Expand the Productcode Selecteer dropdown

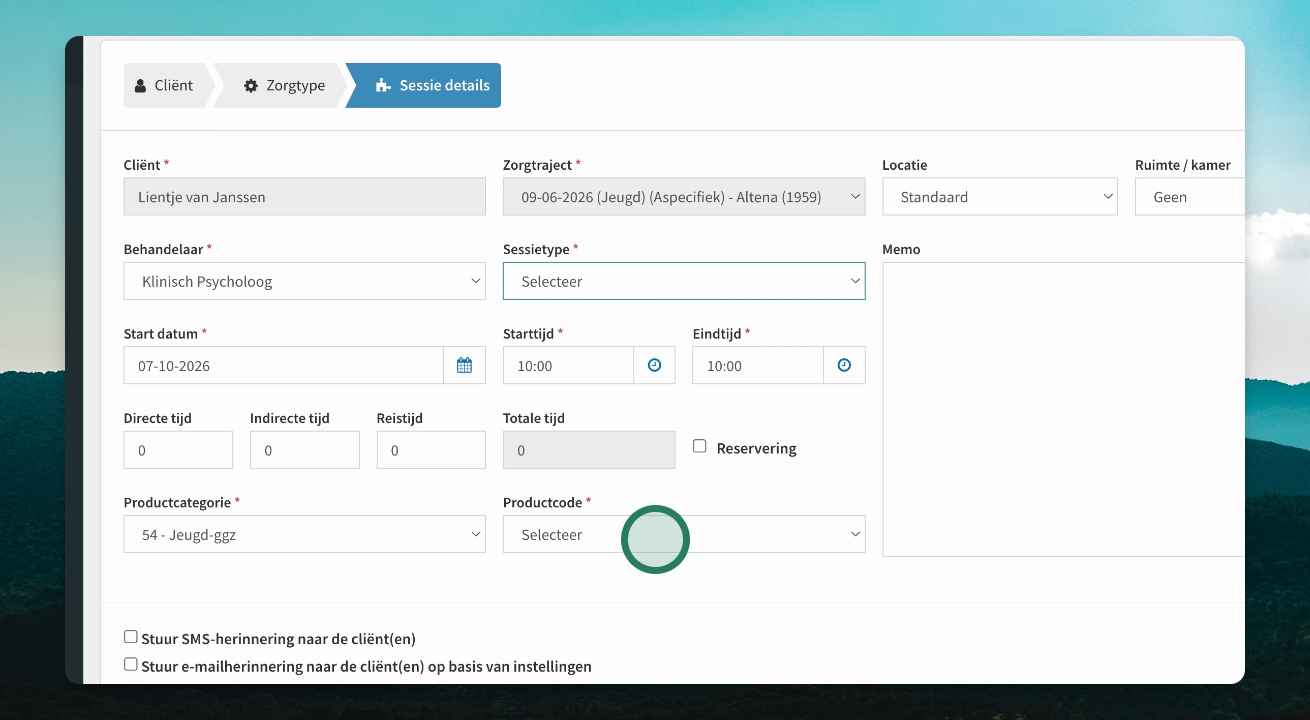[684, 534]
